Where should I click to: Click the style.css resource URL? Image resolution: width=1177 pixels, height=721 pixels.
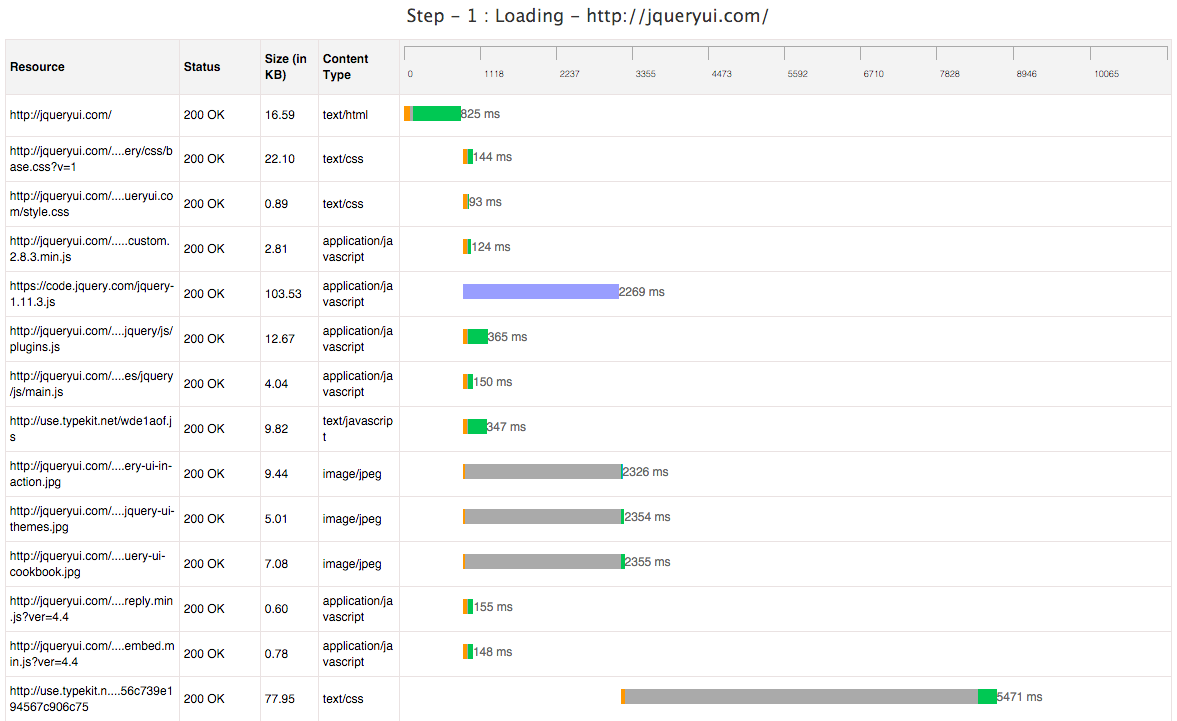(x=91, y=204)
